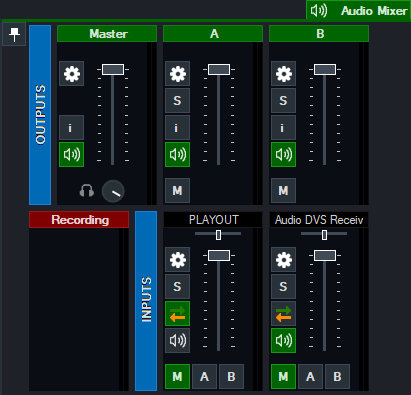Open settings gear on PLAYOUT input
Image resolution: width=411 pixels, height=395 pixels.
click(177, 260)
